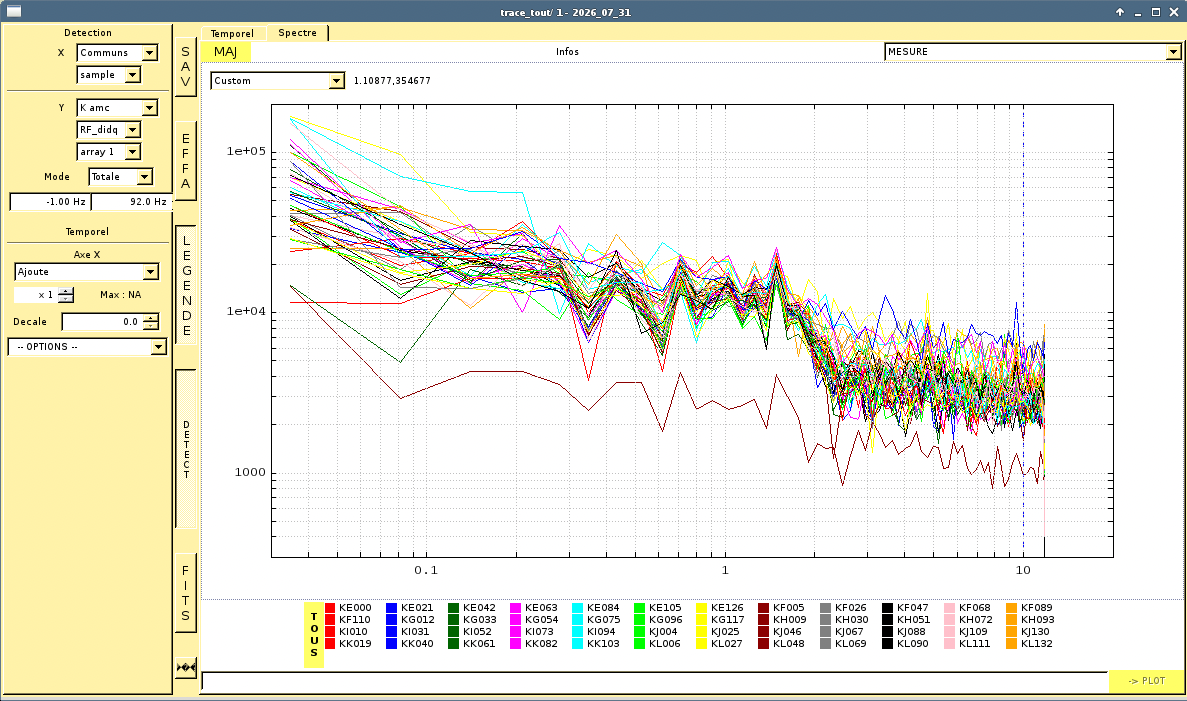Click the yellow TOUS toggle-all button
This screenshot has height=701, width=1187.
(x=314, y=635)
